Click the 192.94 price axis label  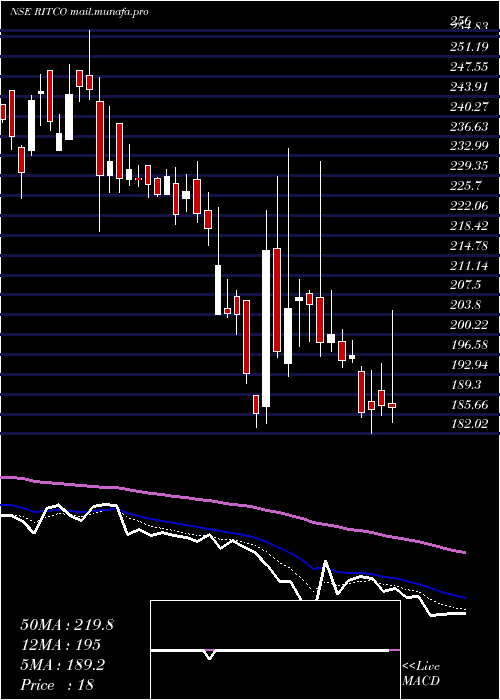point(469,365)
